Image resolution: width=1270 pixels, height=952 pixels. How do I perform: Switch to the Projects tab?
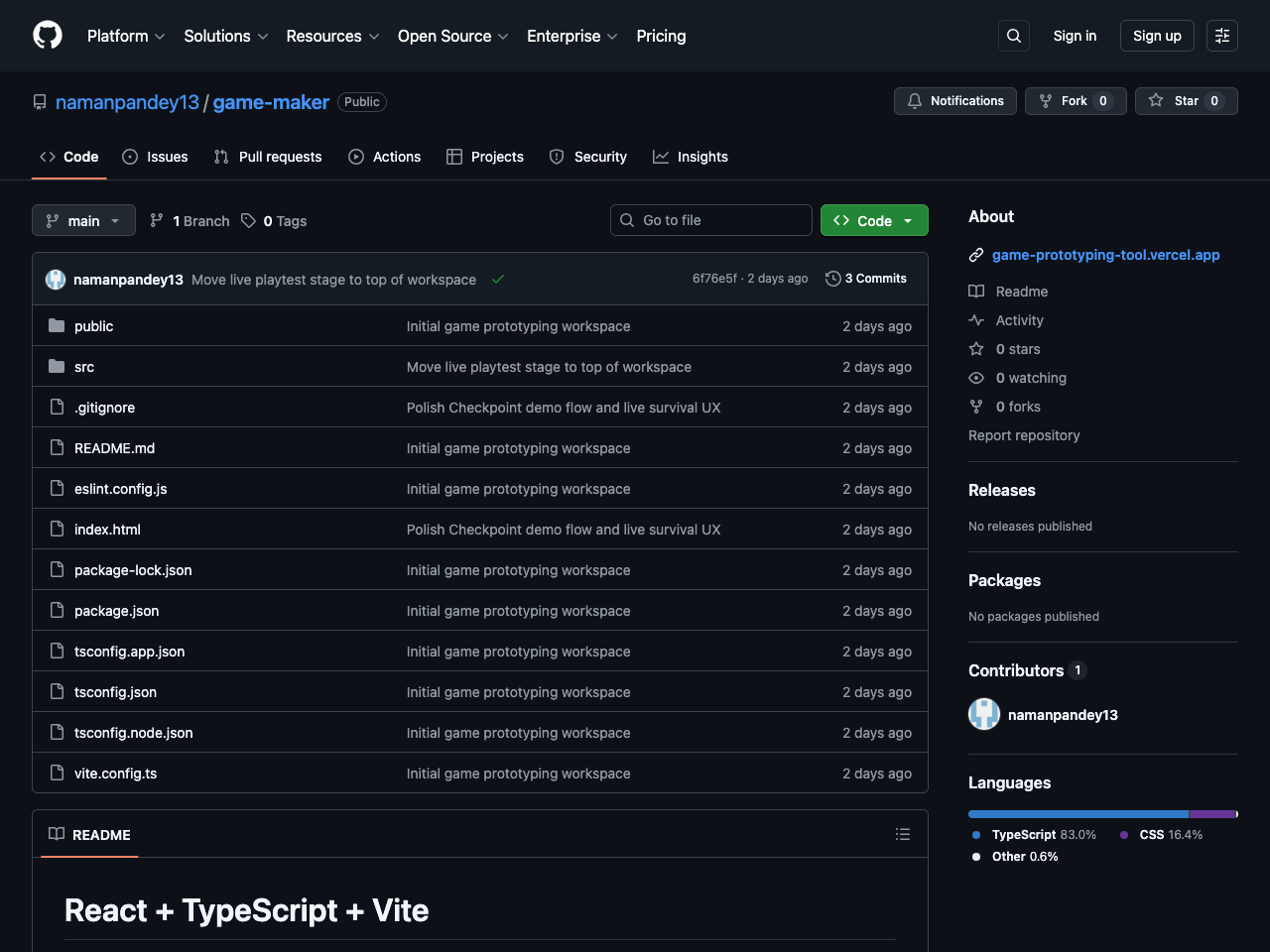point(485,157)
